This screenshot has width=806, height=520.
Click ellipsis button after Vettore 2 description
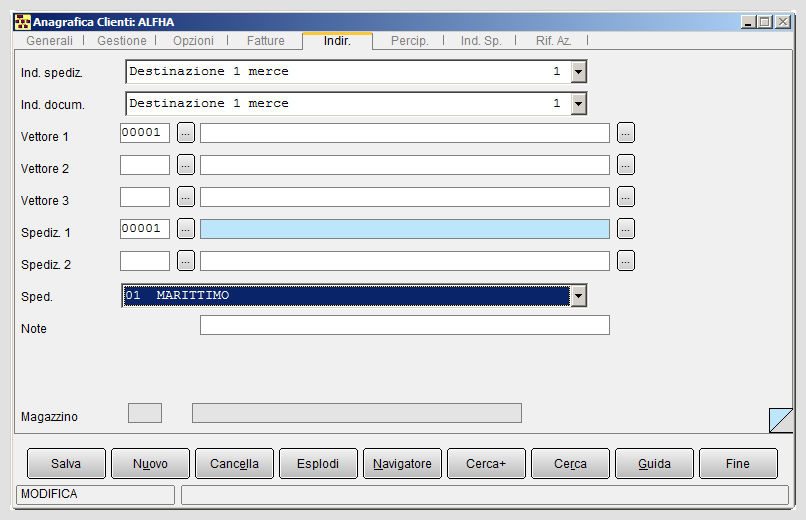626,165
